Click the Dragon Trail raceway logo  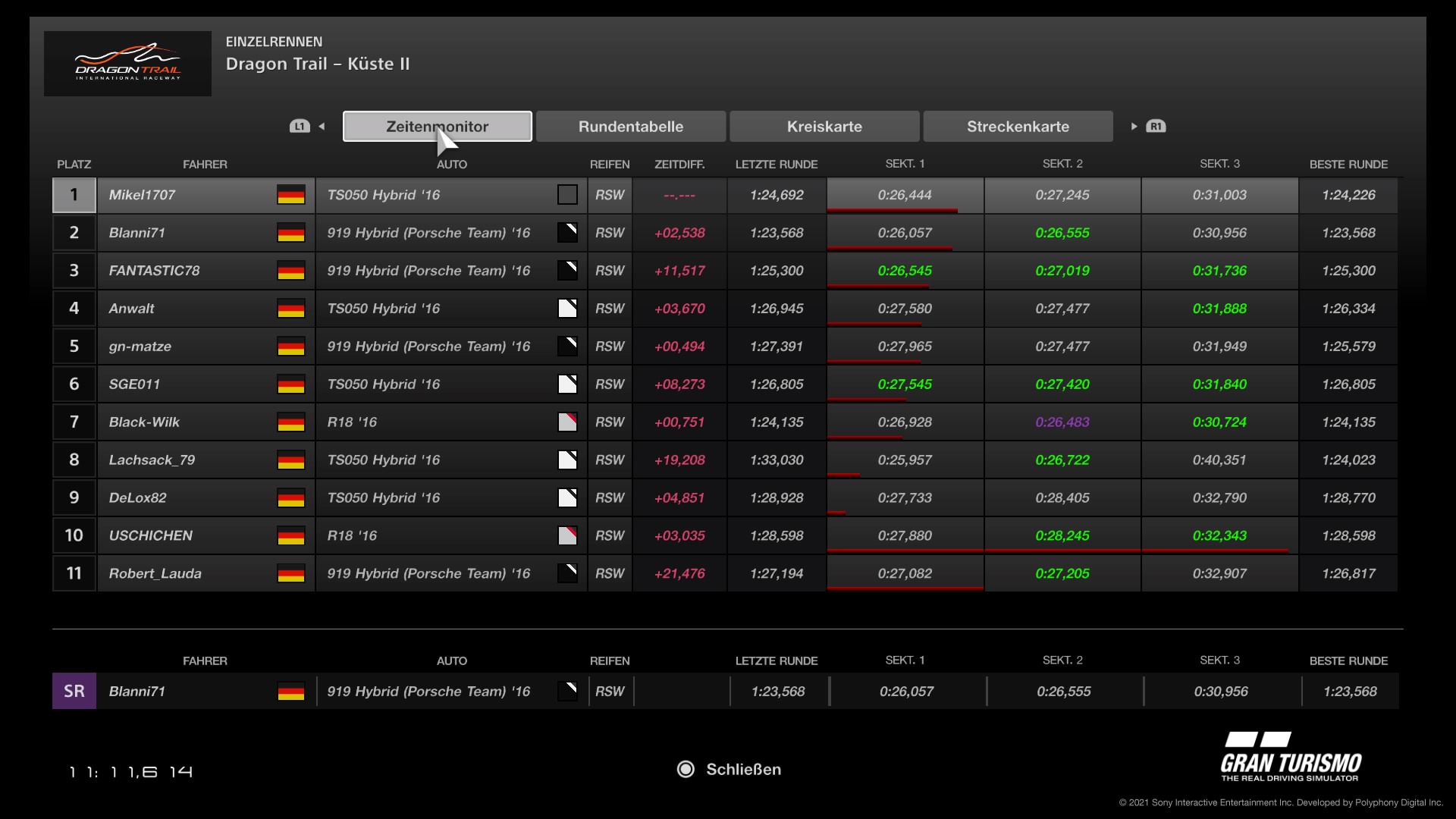(127, 64)
